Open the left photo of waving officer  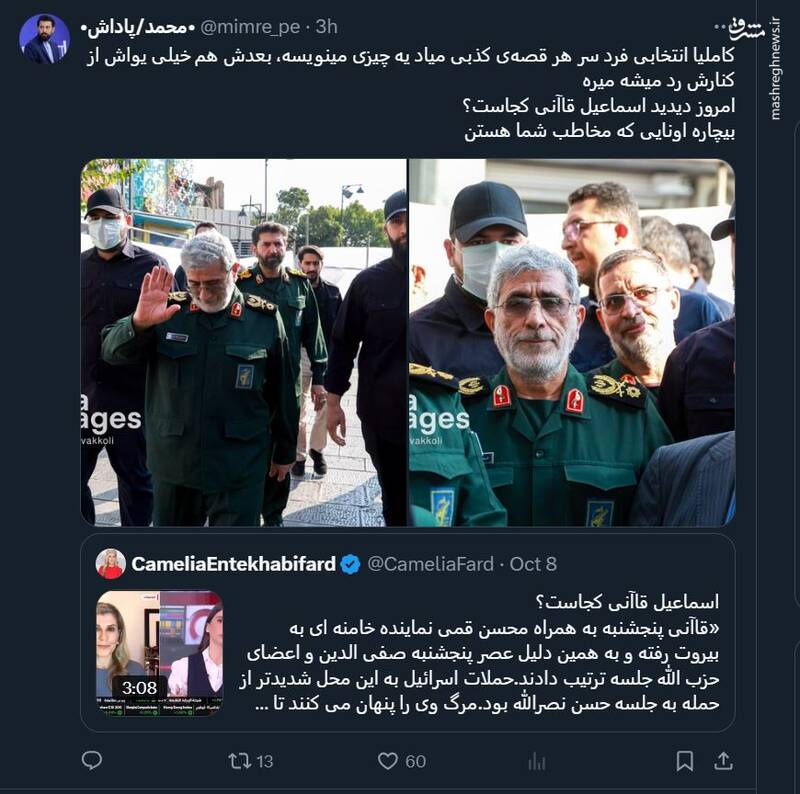tap(244, 342)
